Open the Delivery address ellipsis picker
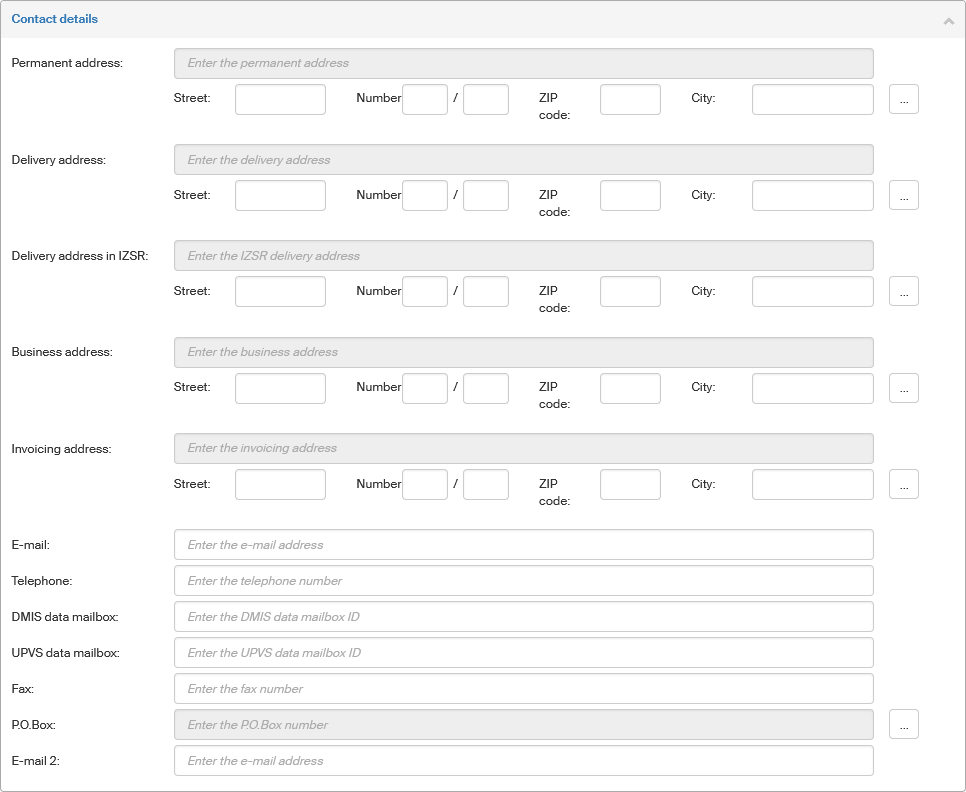Screen dimensions: 966x792 point(903,196)
